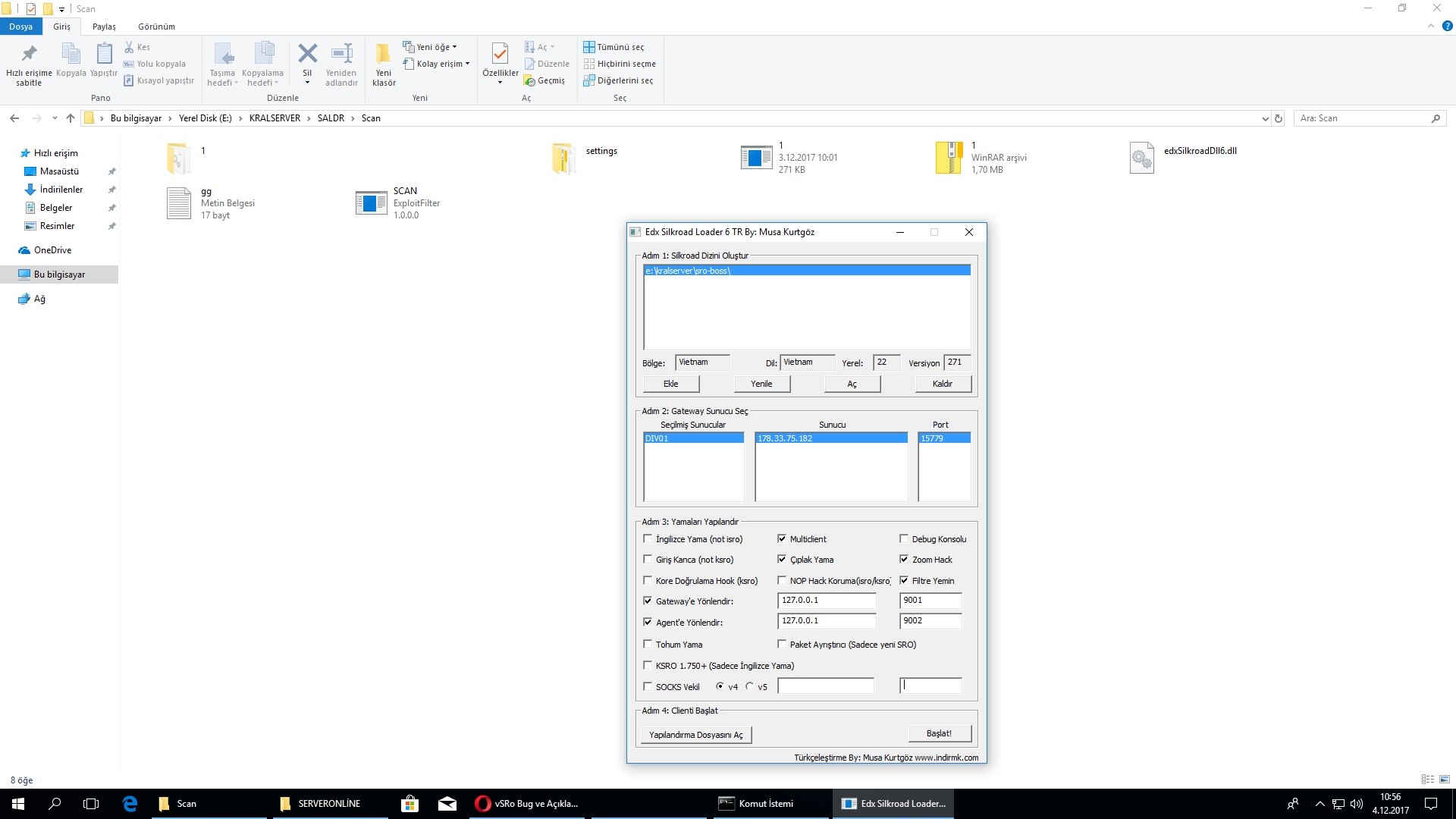Click the Yenile button in loader
The width and height of the screenshot is (1456, 819).
(761, 384)
